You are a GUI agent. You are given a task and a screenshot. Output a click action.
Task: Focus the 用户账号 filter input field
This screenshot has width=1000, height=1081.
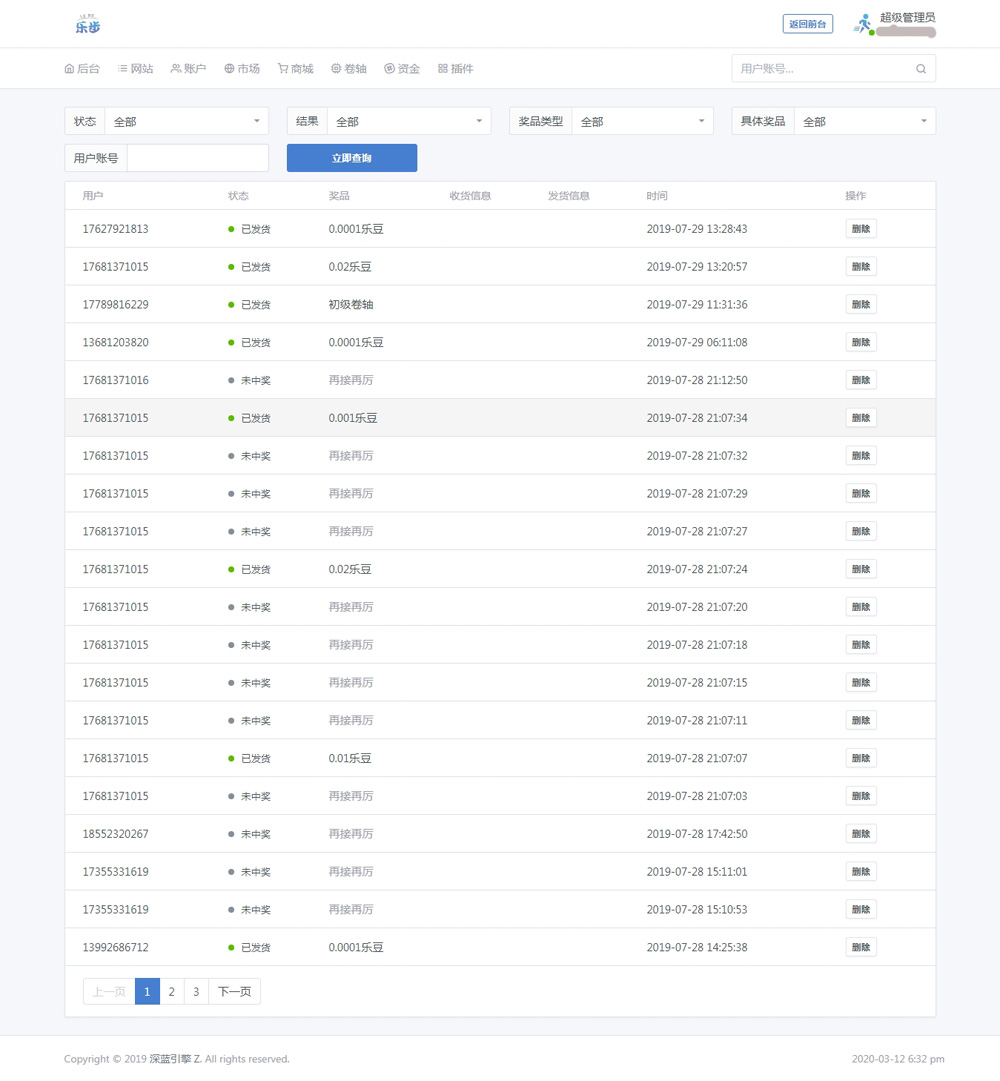pyautogui.click(x=198, y=158)
